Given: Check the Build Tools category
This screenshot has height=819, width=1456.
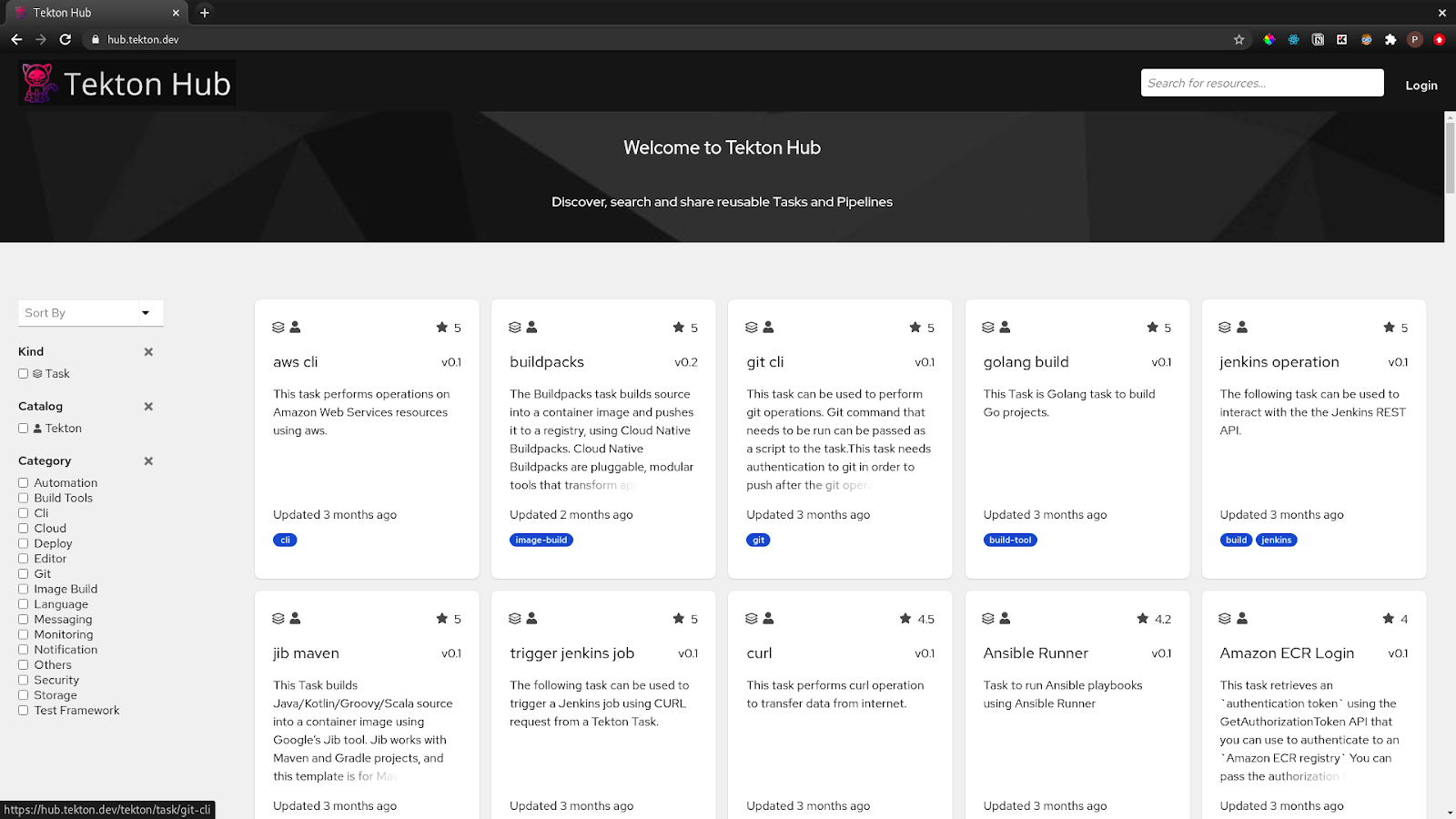Looking at the screenshot, I should (24, 498).
